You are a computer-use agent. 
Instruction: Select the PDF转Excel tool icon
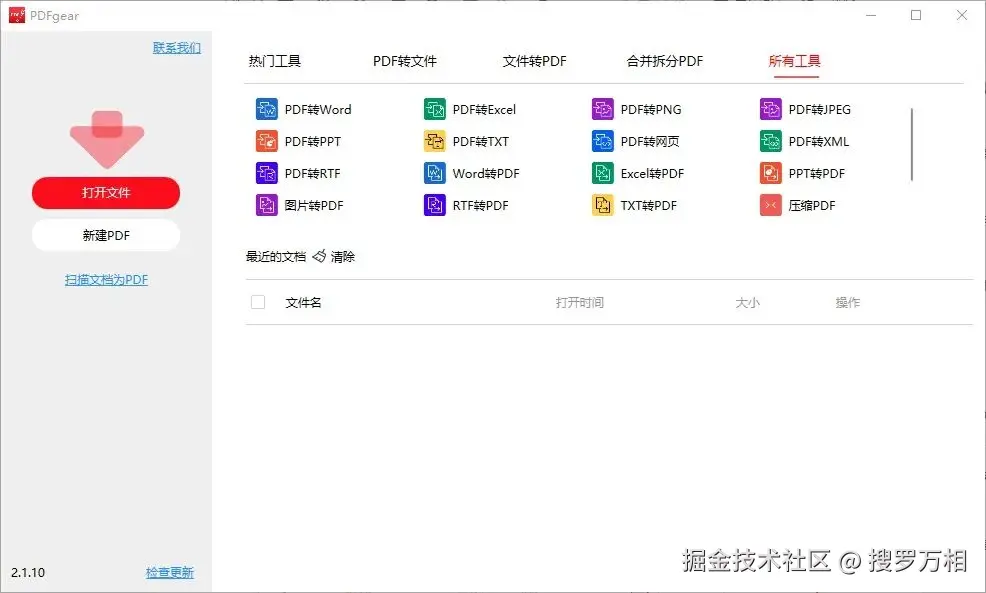434,109
